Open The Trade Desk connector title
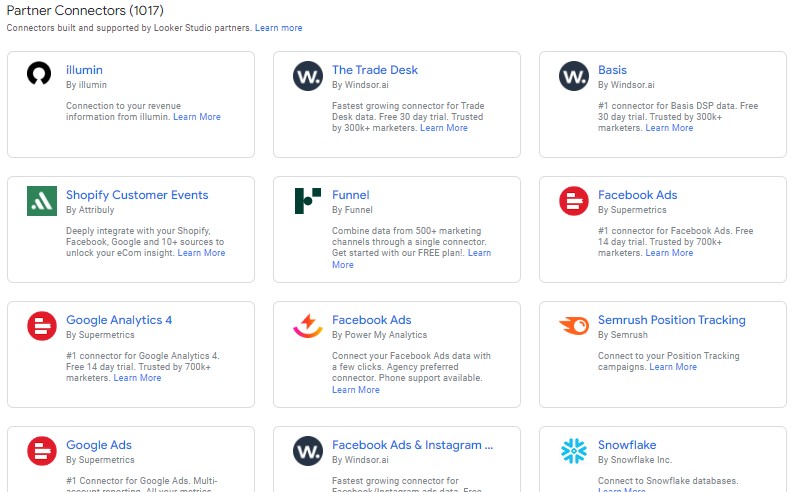This screenshot has width=793, height=492. click(x=375, y=70)
